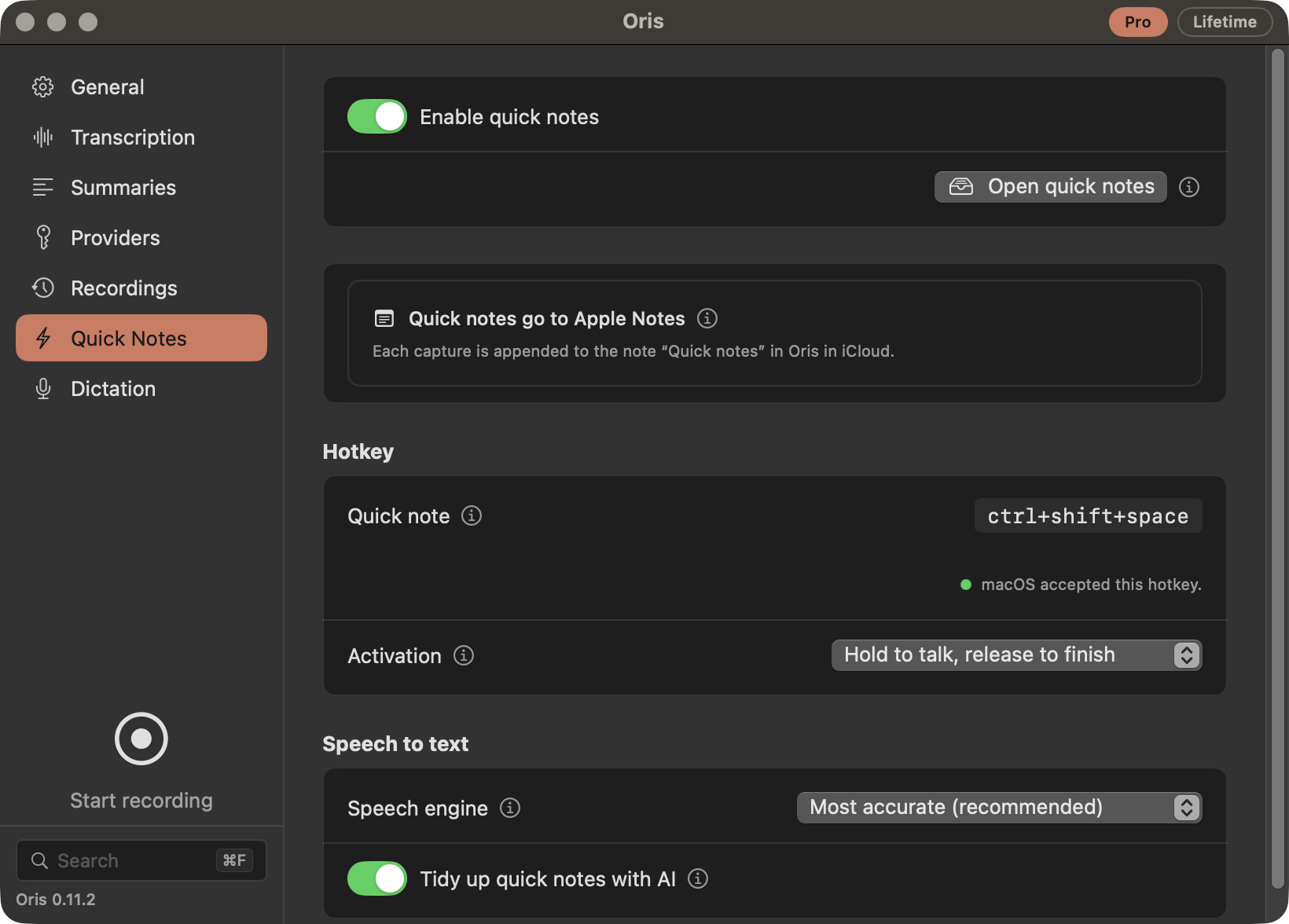Click the round Start recording icon
Screen dimensions: 1289x924
[x=141, y=739]
